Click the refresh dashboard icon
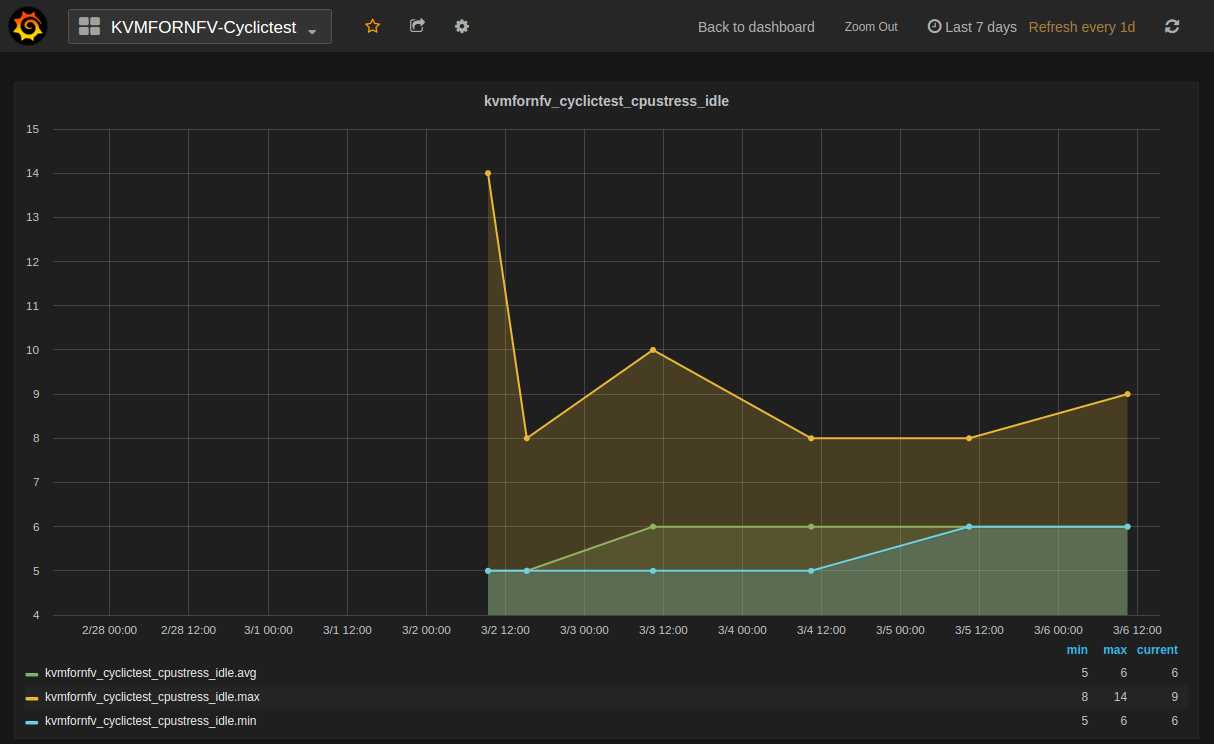 (x=1172, y=27)
